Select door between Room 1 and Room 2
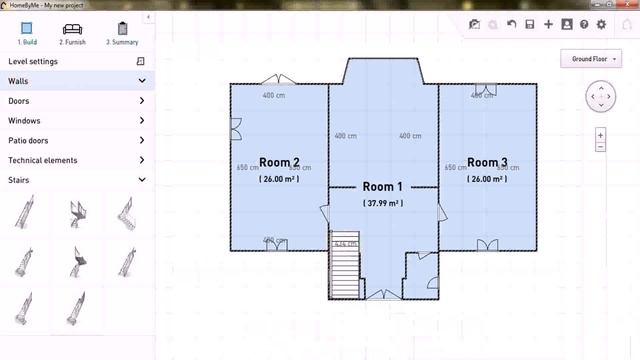The image size is (640, 360). click(325, 213)
